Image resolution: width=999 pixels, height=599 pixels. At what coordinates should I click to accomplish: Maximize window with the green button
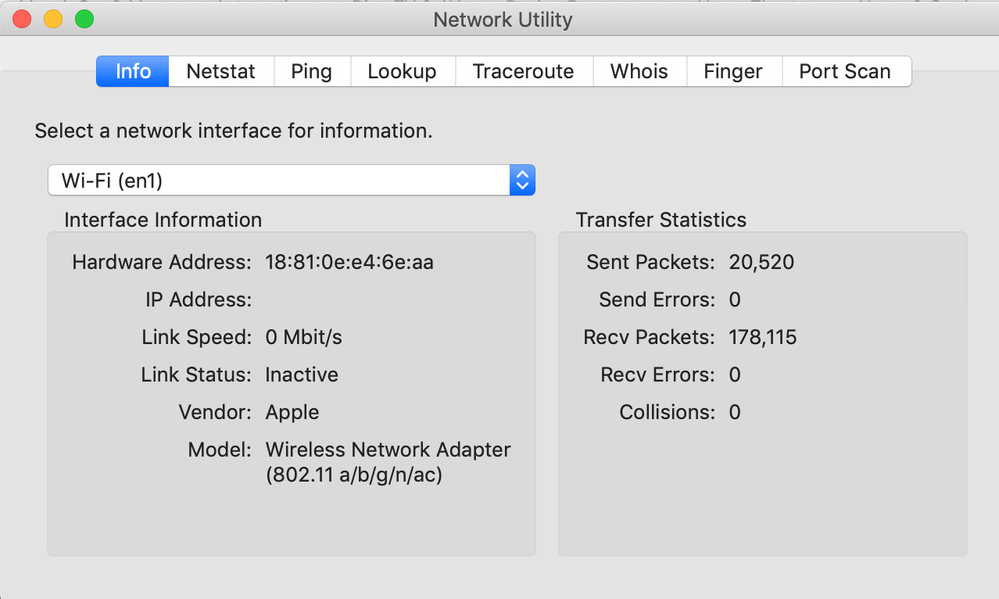[x=85, y=19]
